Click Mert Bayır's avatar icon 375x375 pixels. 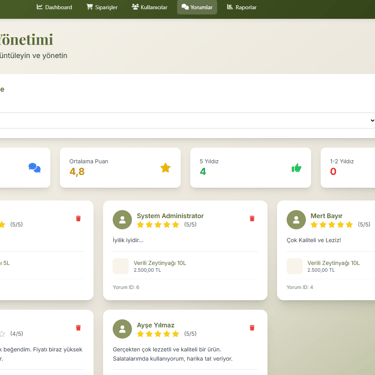coord(296,220)
